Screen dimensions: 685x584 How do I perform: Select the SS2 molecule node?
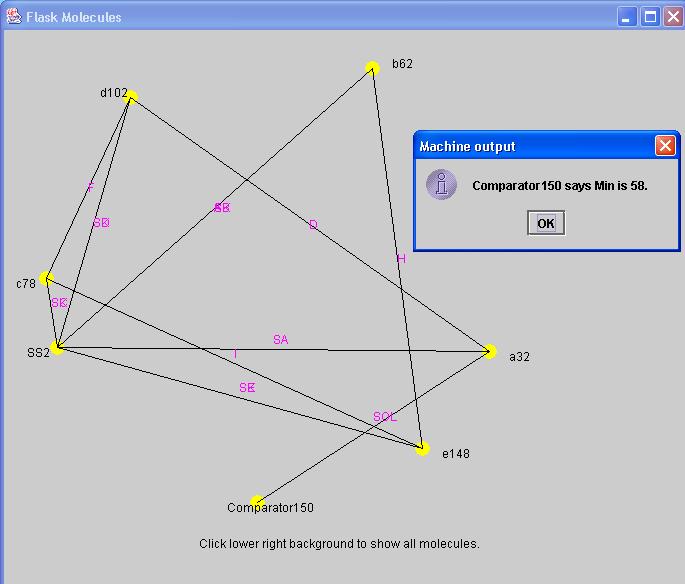[57, 348]
